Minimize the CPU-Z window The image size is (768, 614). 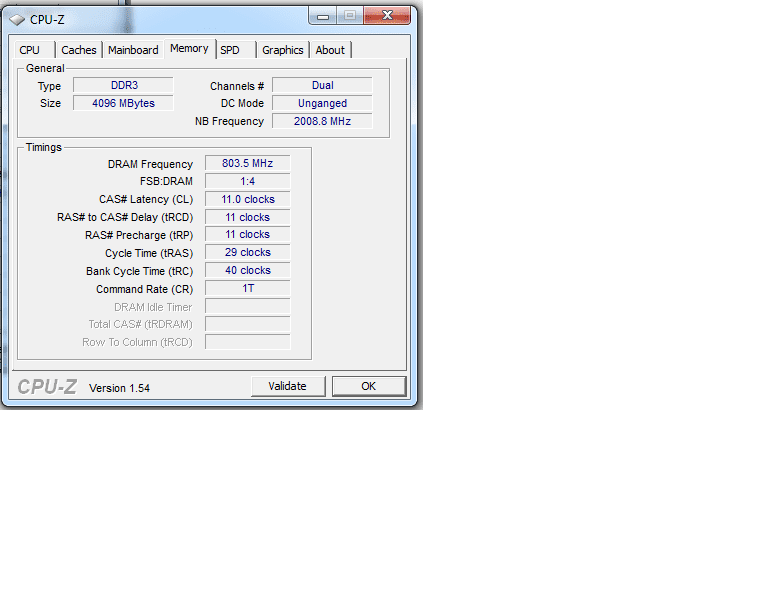(x=323, y=16)
